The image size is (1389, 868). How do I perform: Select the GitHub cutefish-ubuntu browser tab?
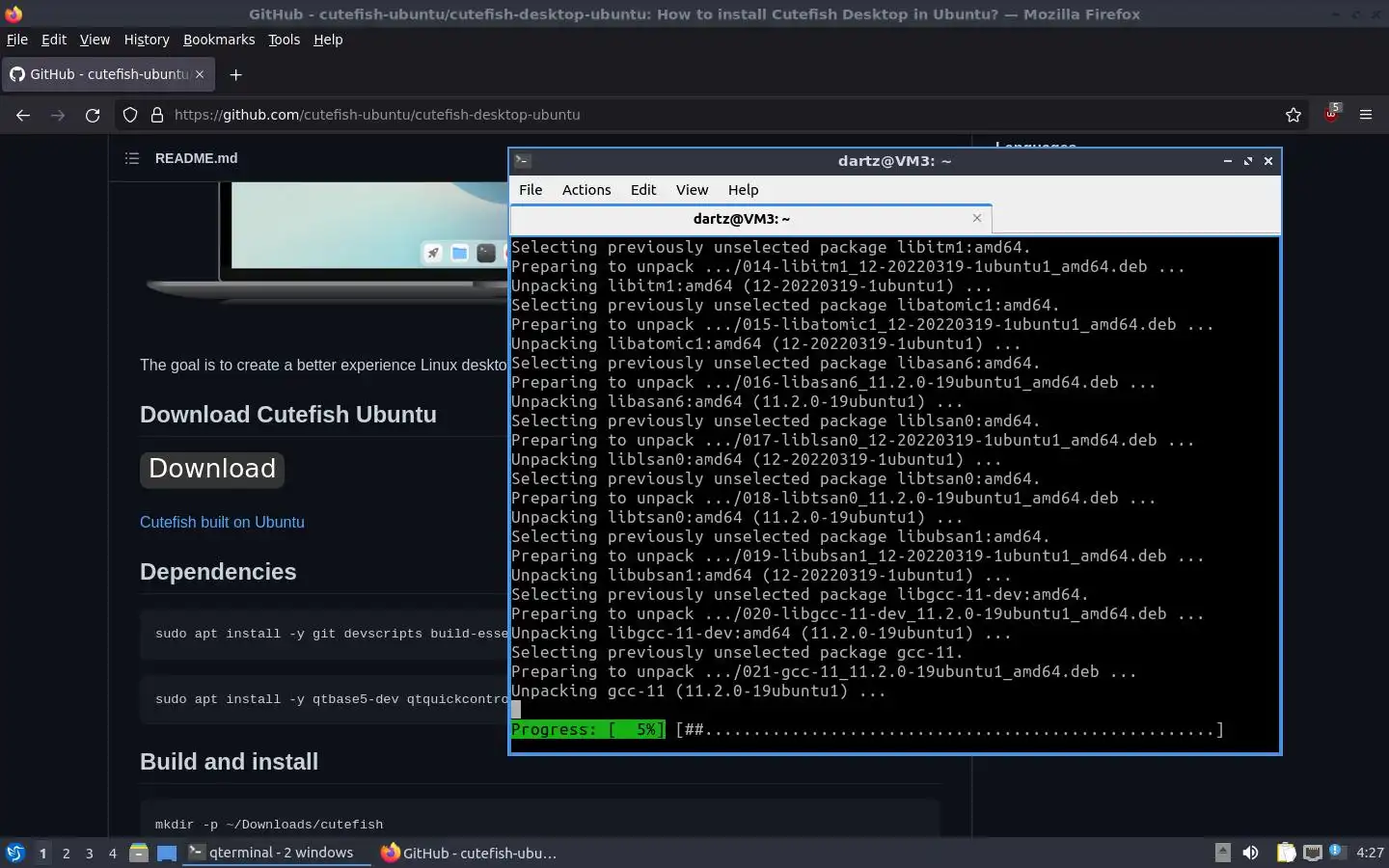coord(107,74)
